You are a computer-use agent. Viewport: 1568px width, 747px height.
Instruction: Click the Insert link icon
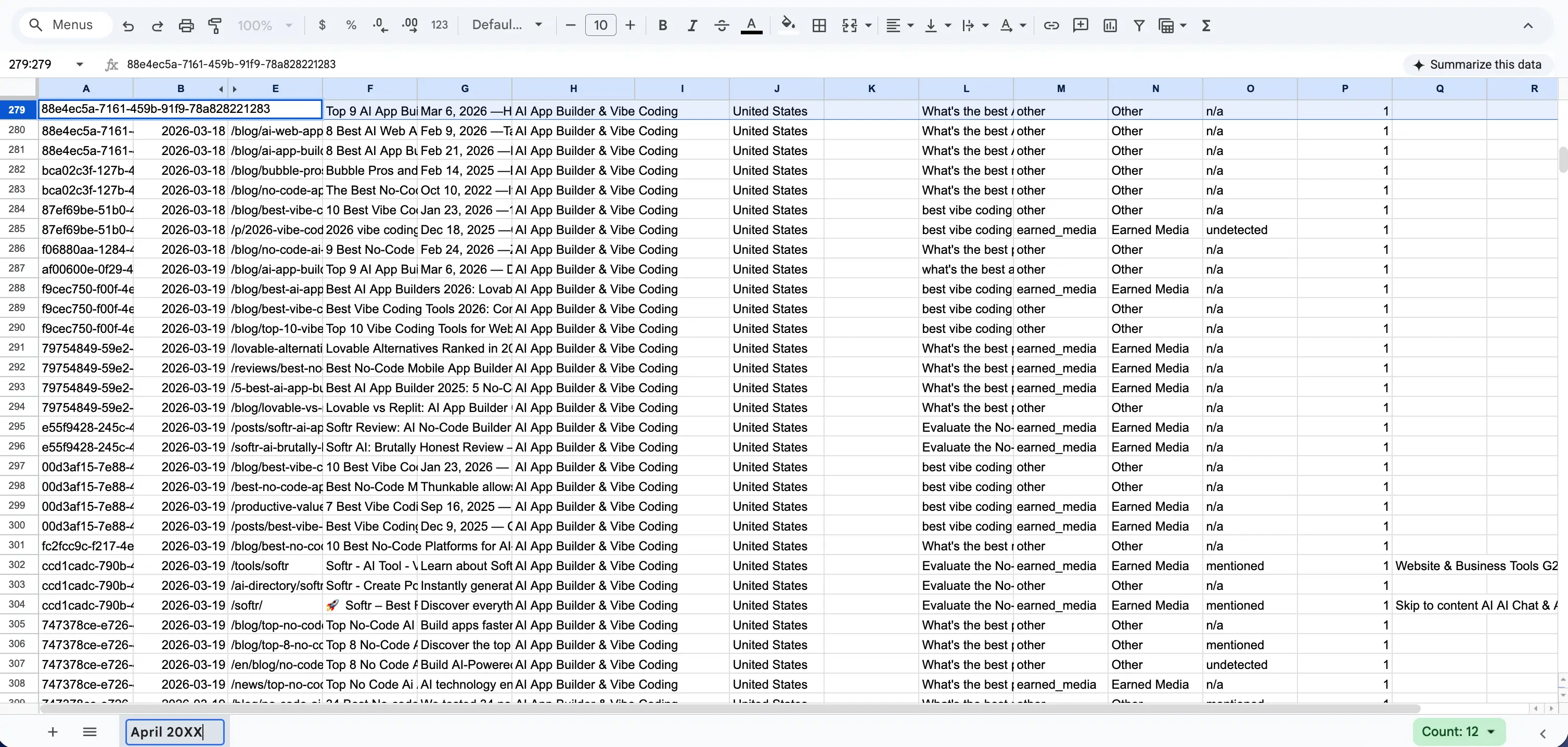(x=1051, y=25)
